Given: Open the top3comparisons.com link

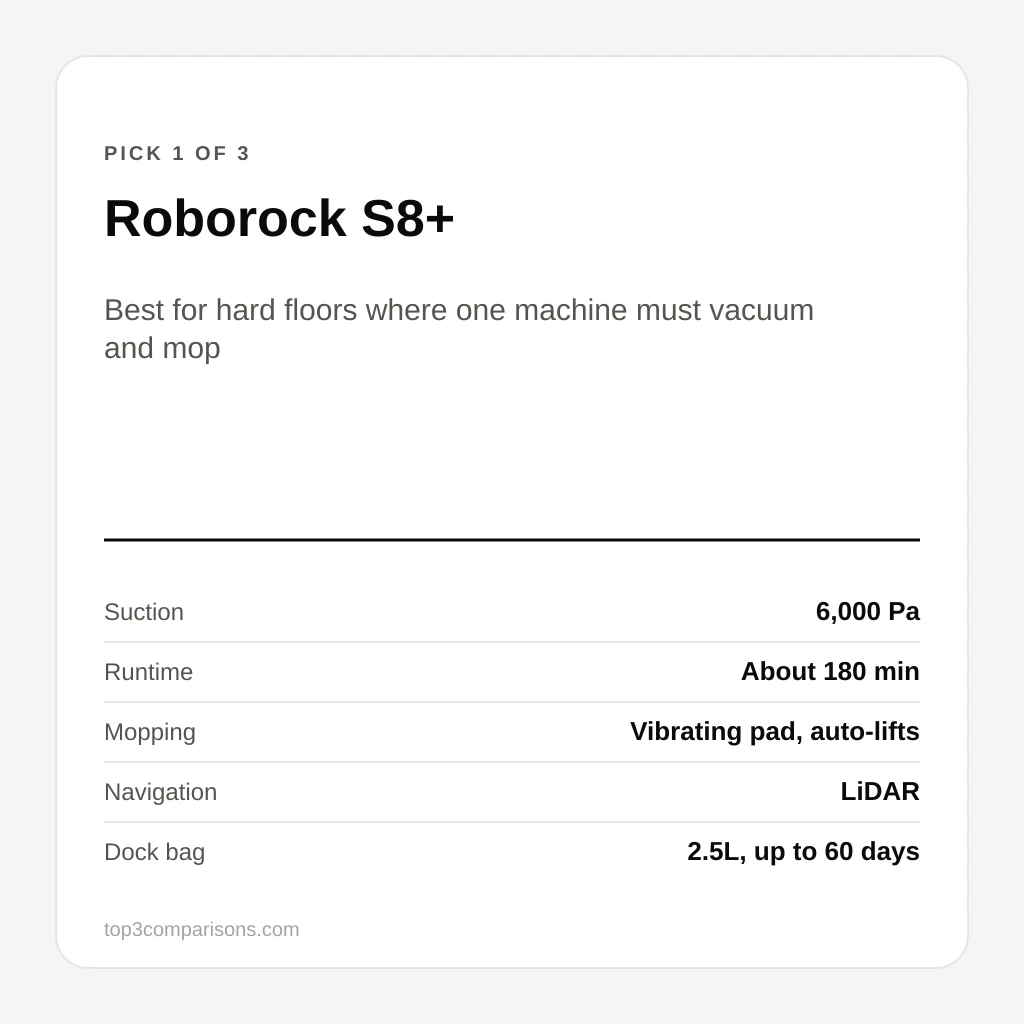Looking at the screenshot, I should [x=201, y=929].
